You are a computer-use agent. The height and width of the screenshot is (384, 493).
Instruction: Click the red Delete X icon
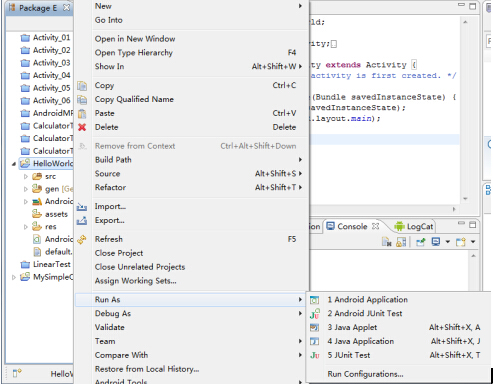point(82,127)
